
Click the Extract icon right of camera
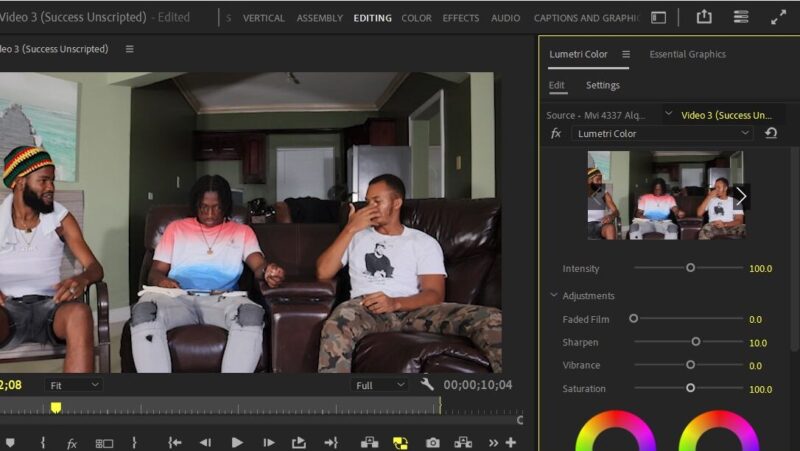tap(463, 442)
